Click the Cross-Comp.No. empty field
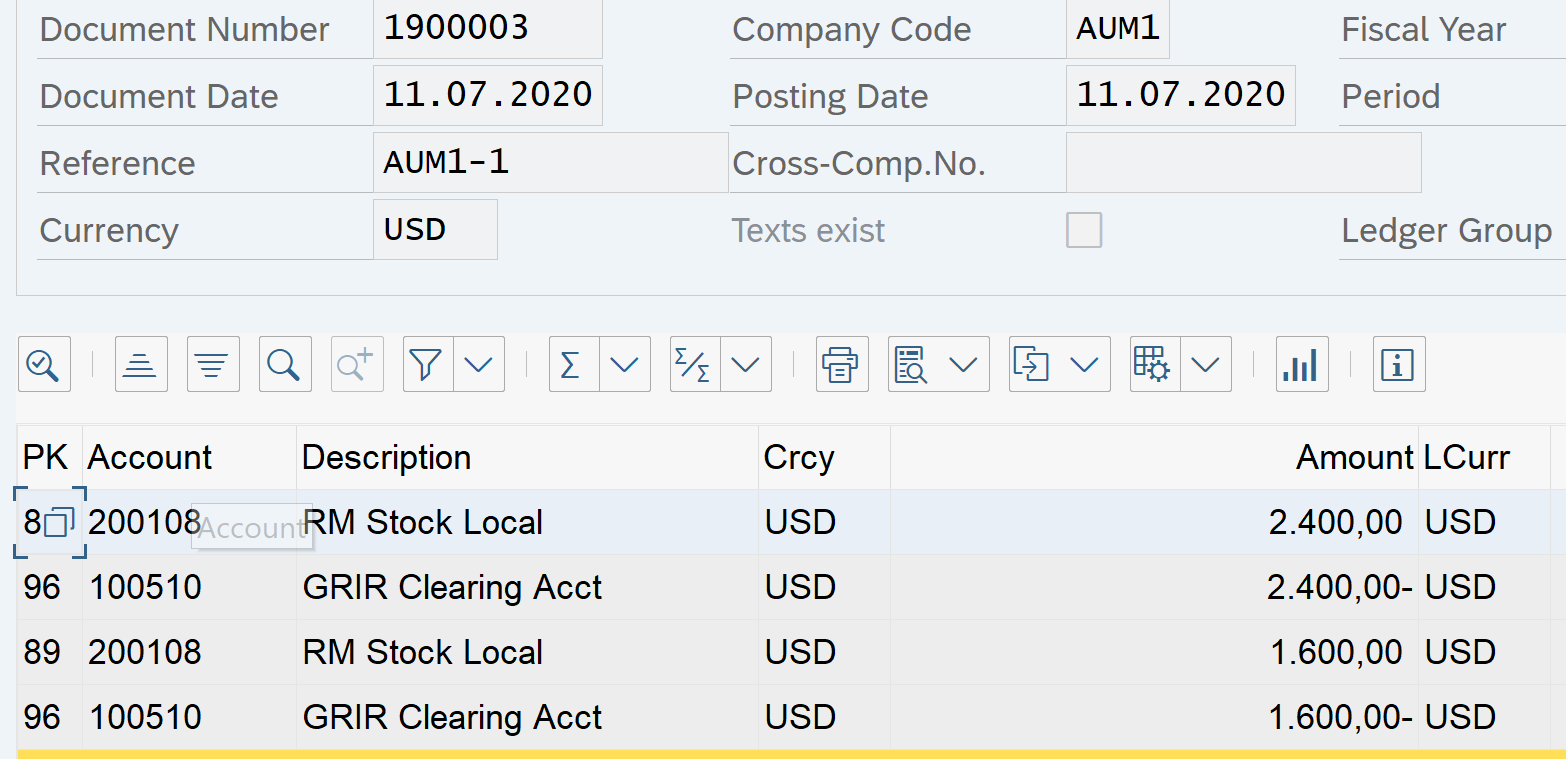Image resolution: width=1566 pixels, height=759 pixels. click(x=1243, y=162)
